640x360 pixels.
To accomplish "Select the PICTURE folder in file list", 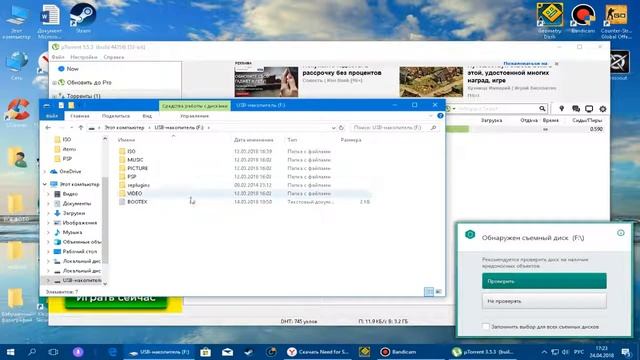I will [x=137, y=168].
